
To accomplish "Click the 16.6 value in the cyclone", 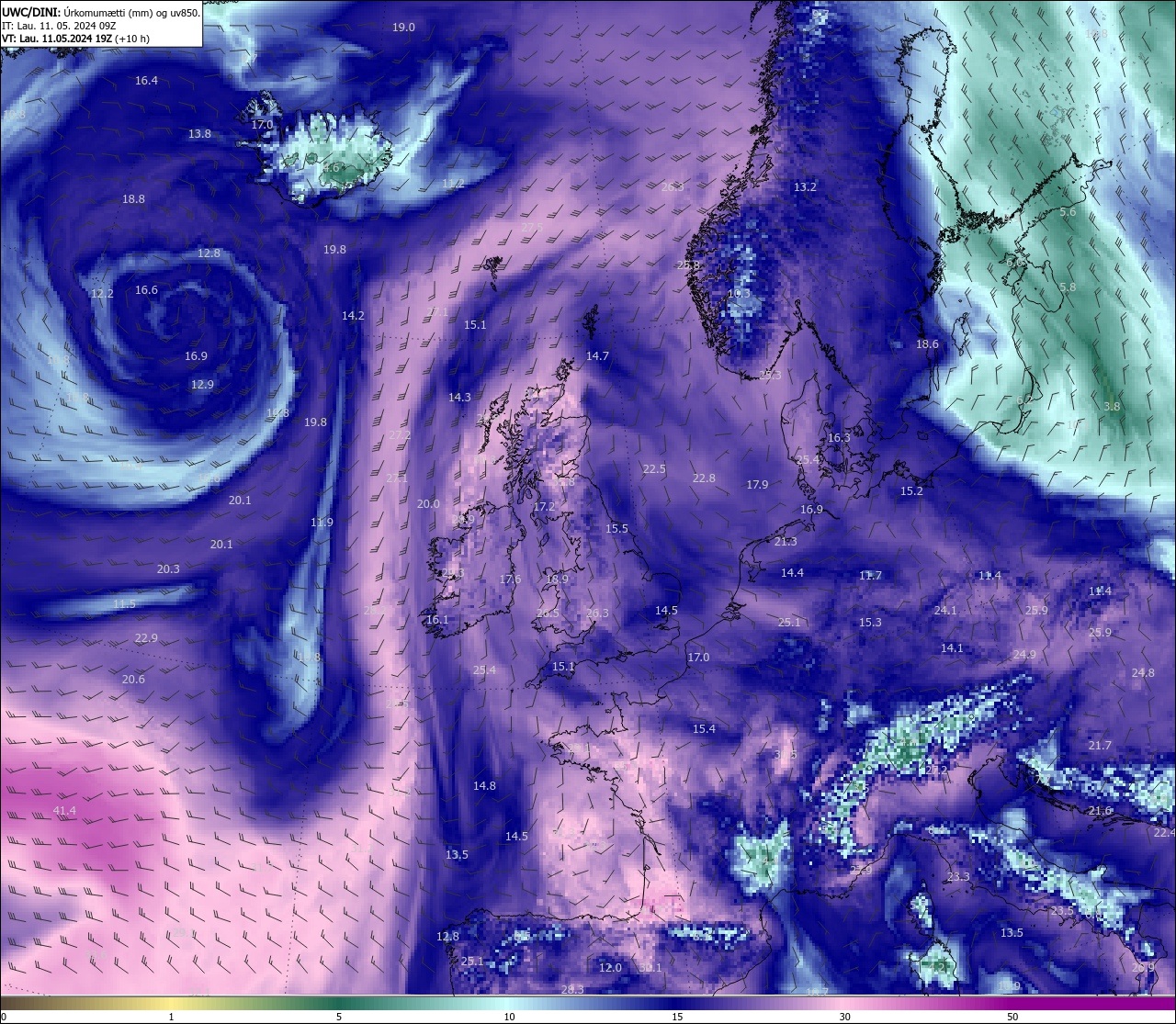I will (x=146, y=290).
